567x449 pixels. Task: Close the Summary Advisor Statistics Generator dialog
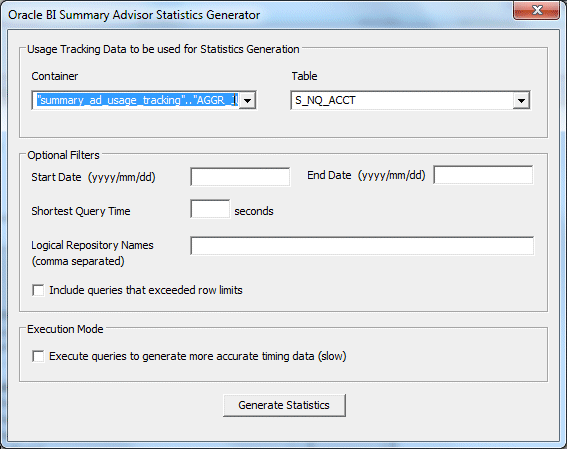pos(537,11)
